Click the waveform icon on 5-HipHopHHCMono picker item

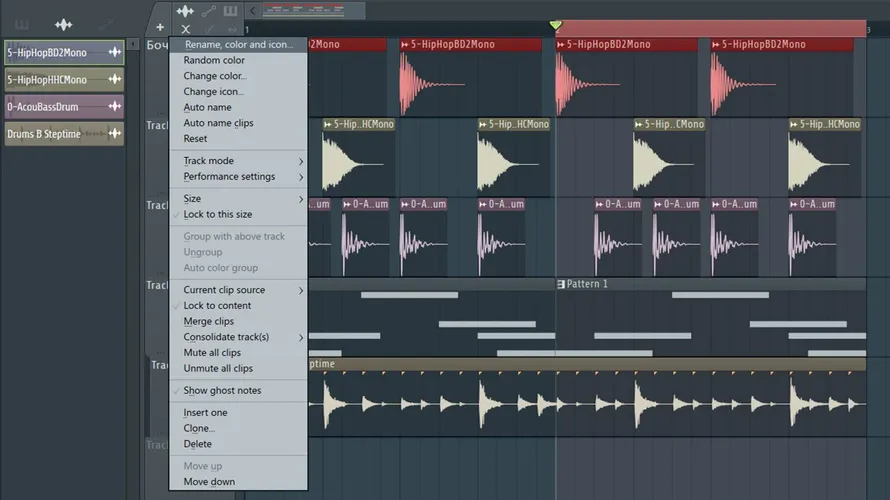pos(115,79)
